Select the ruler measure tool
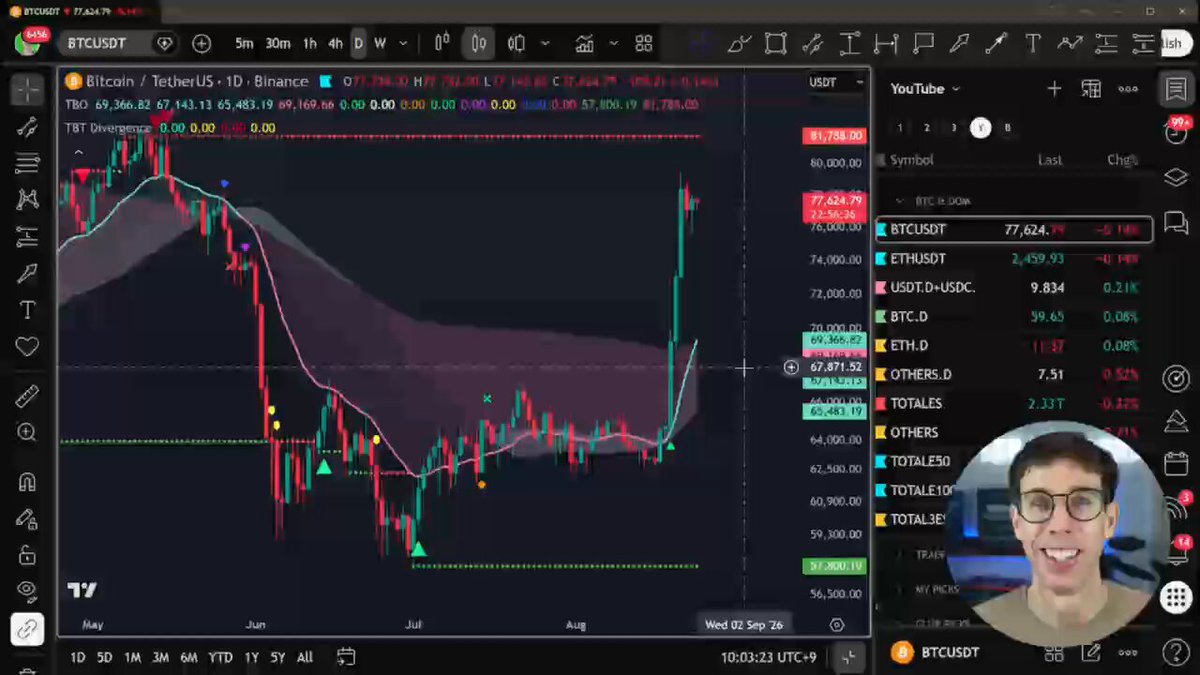Screen dimensions: 1200x675 tap(27, 396)
